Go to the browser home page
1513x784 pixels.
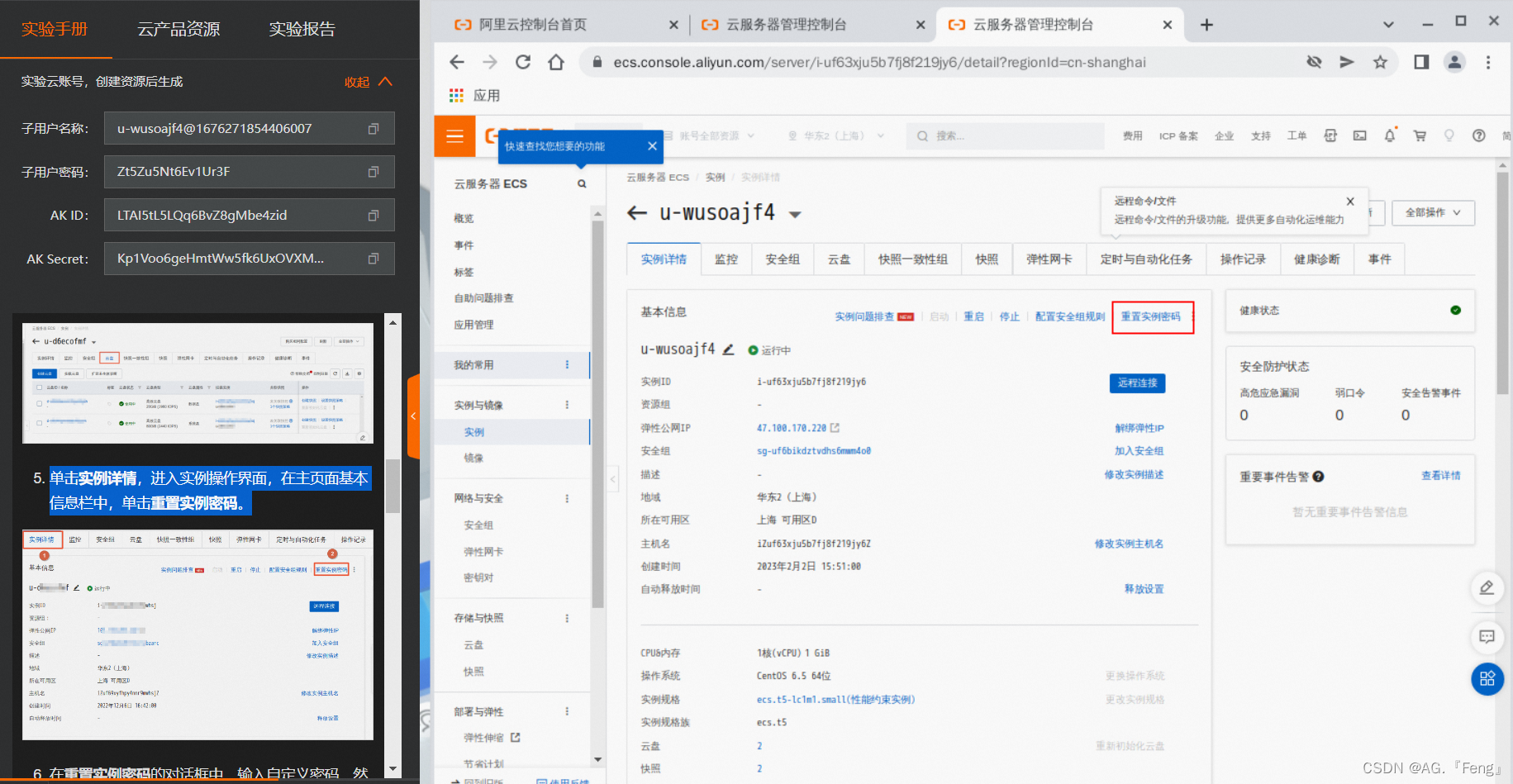pyautogui.click(x=556, y=62)
